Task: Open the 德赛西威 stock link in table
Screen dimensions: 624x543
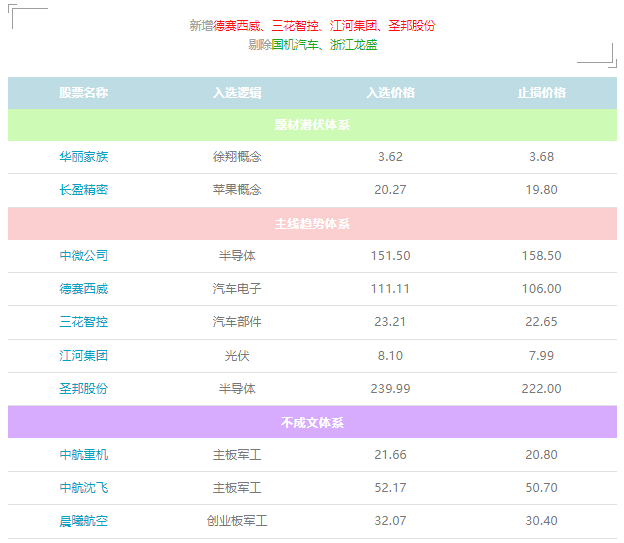Action: (84, 289)
